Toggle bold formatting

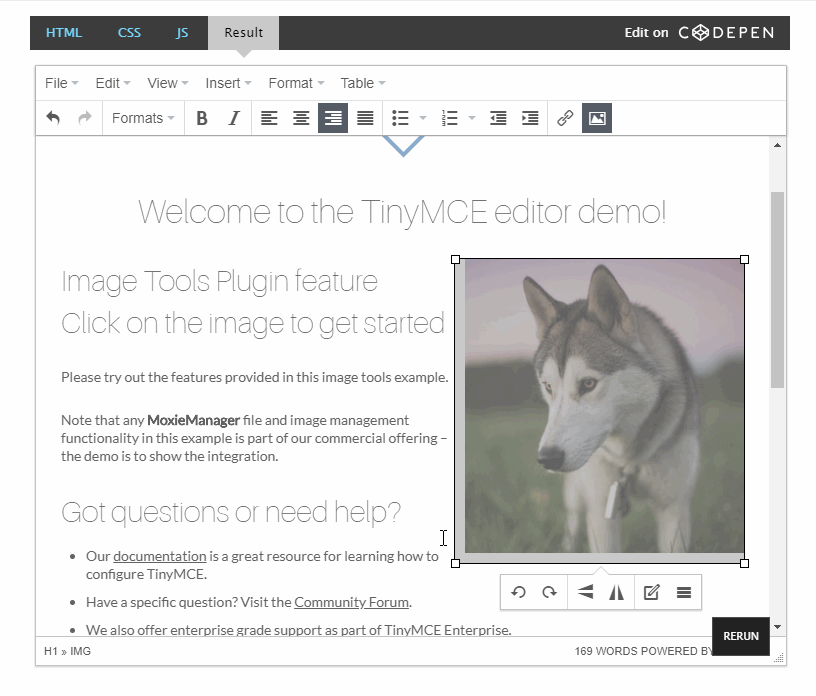pos(202,118)
